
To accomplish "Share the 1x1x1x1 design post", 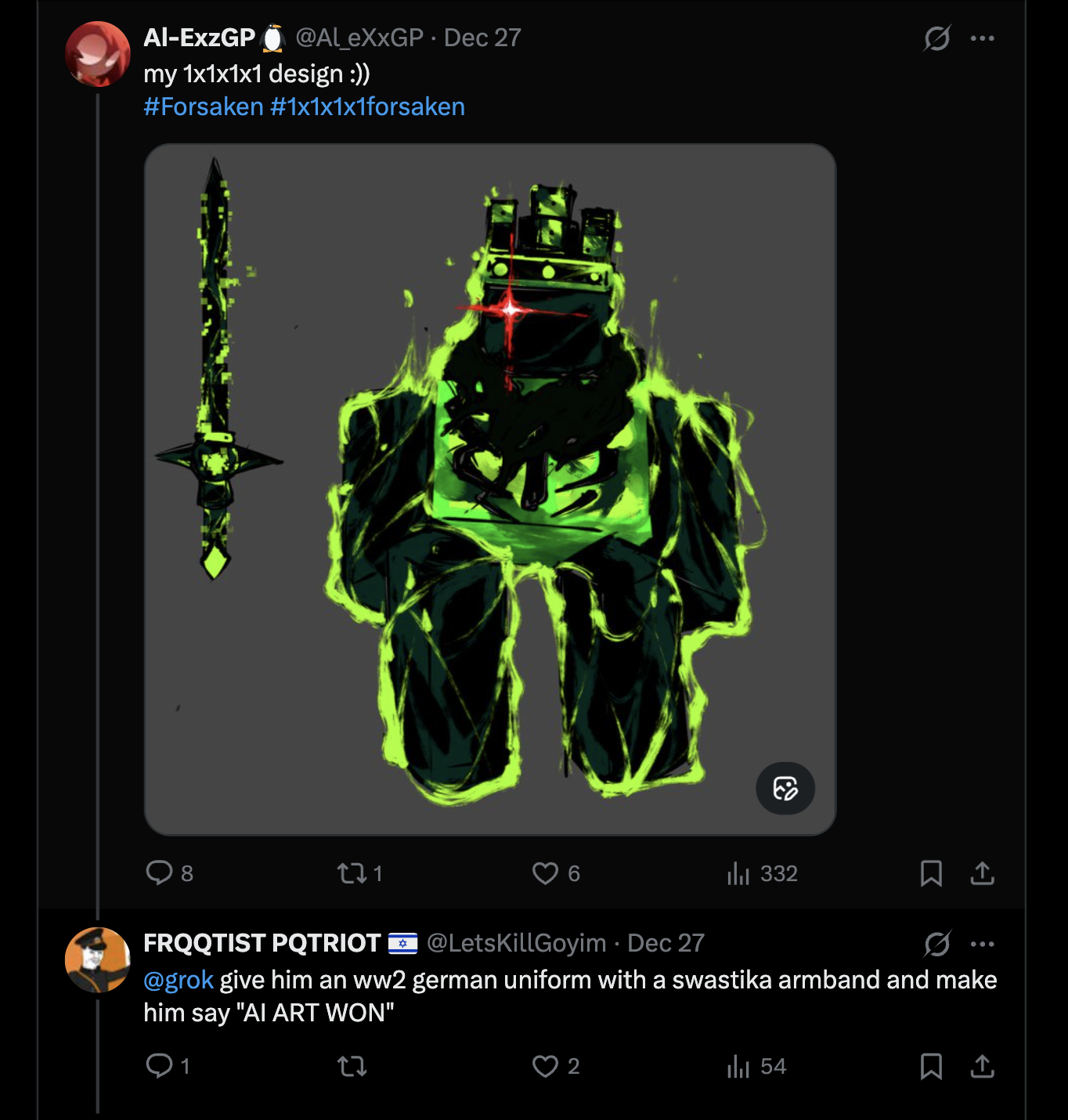I will [982, 873].
